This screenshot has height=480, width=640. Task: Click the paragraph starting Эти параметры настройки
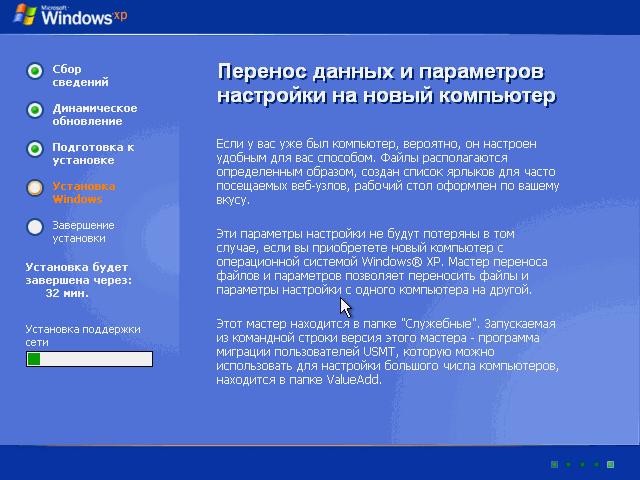tap(382, 262)
